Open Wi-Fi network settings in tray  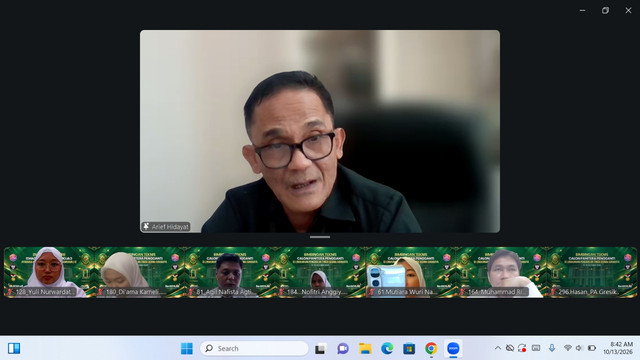567,348
